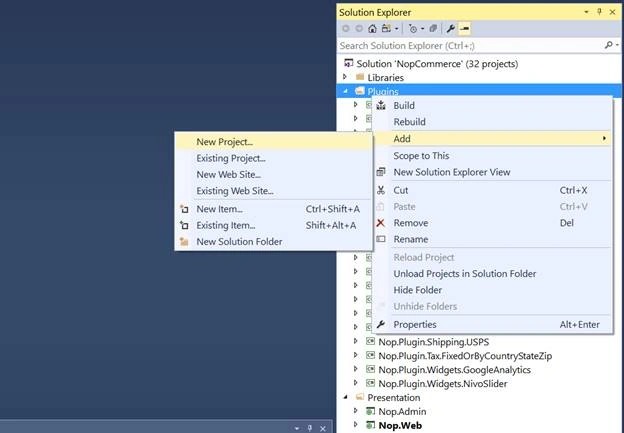Click the red X Remove icon
The image size is (624, 433).
click(381, 223)
